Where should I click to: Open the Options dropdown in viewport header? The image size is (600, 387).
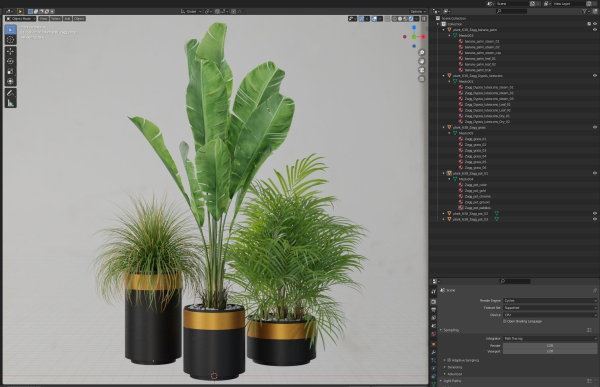(417, 11)
